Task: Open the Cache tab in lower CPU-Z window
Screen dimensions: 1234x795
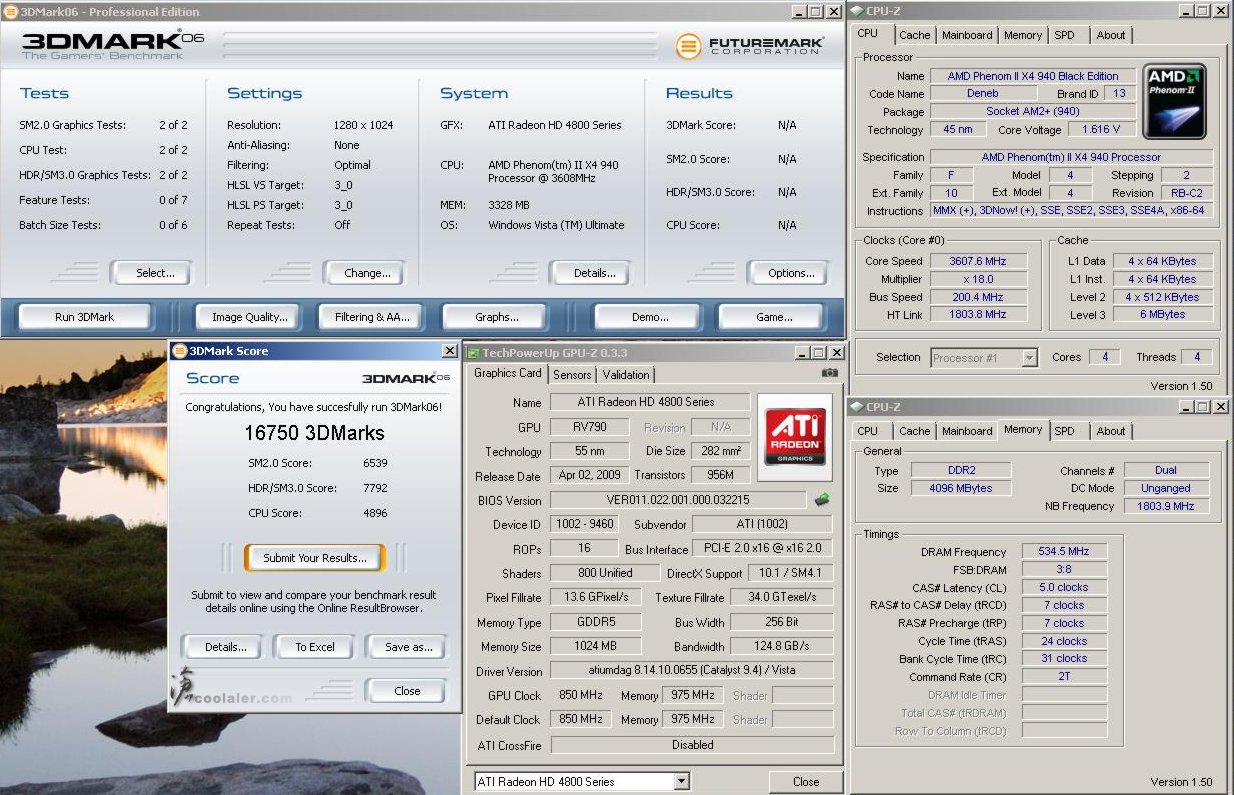Action: pyautogui.click(x=914, y=431)
